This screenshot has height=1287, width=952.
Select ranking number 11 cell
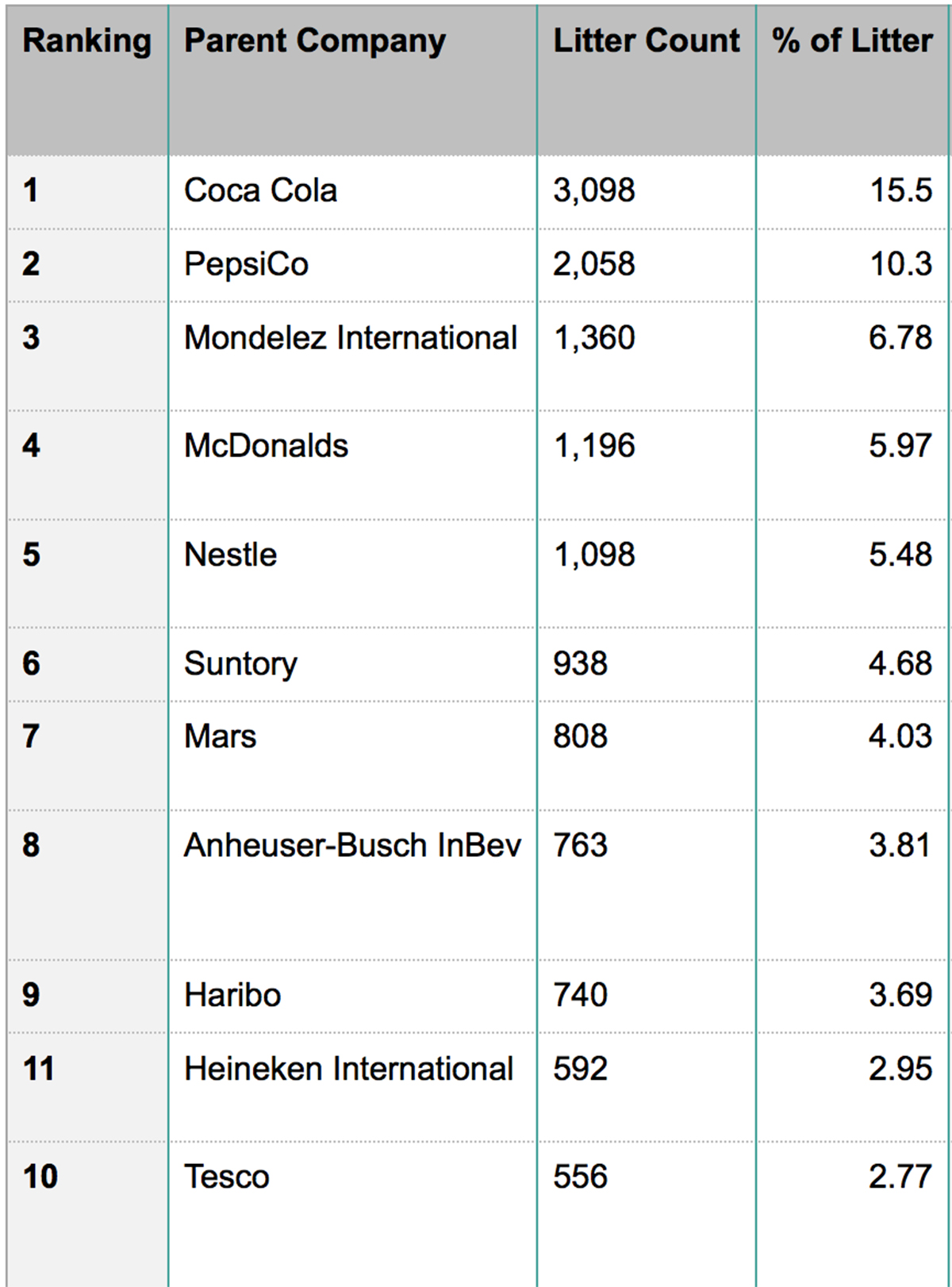pos(38,1070)
